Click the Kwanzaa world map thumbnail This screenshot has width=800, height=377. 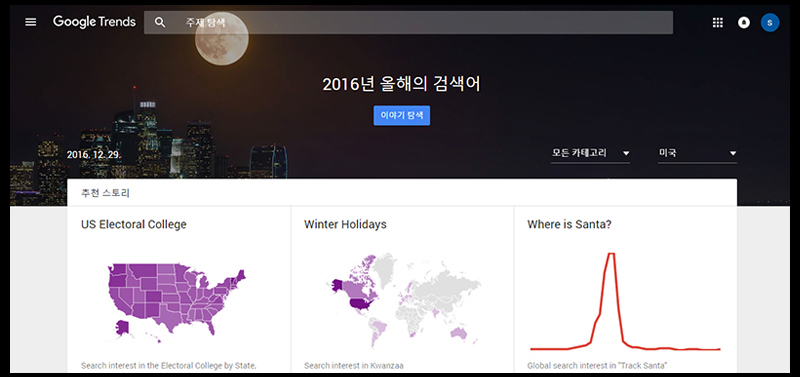[x=403, y=299]
